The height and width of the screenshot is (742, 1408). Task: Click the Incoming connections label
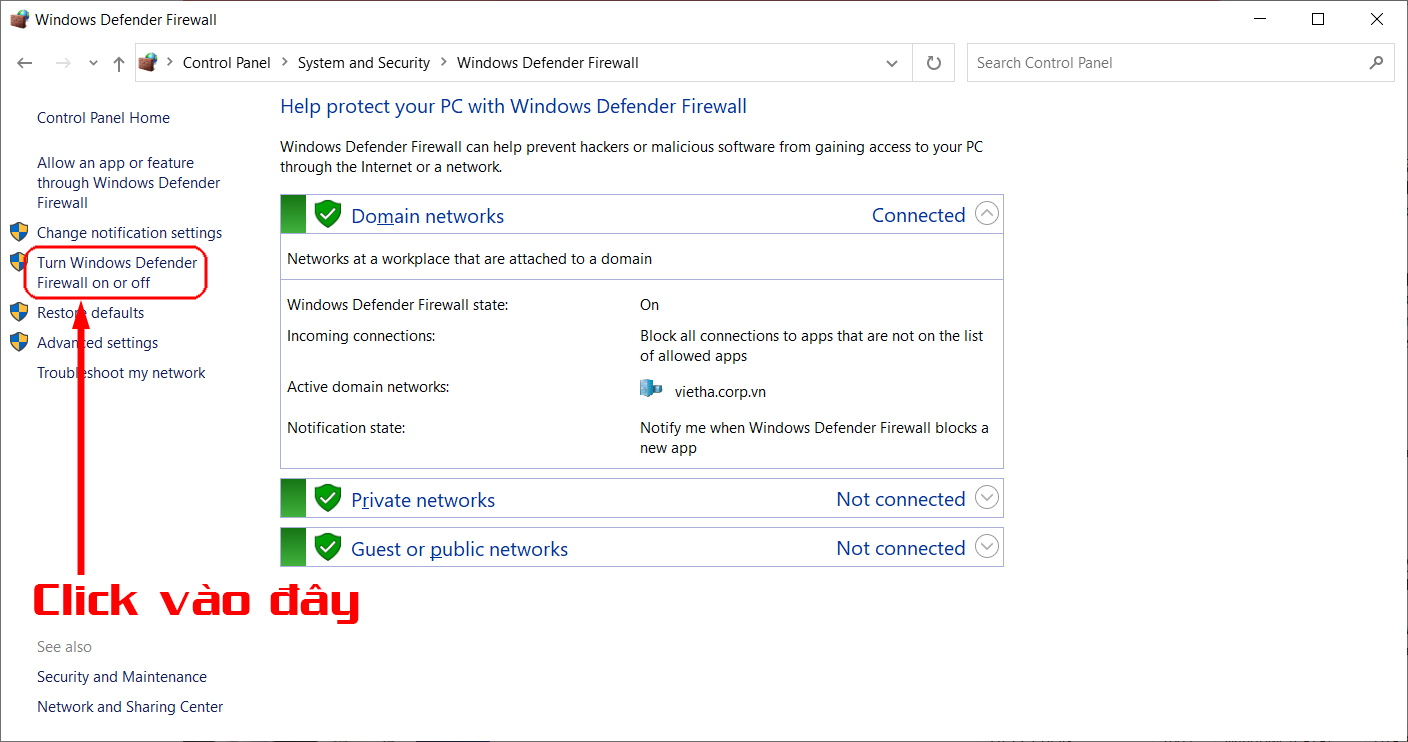point(361,336)
